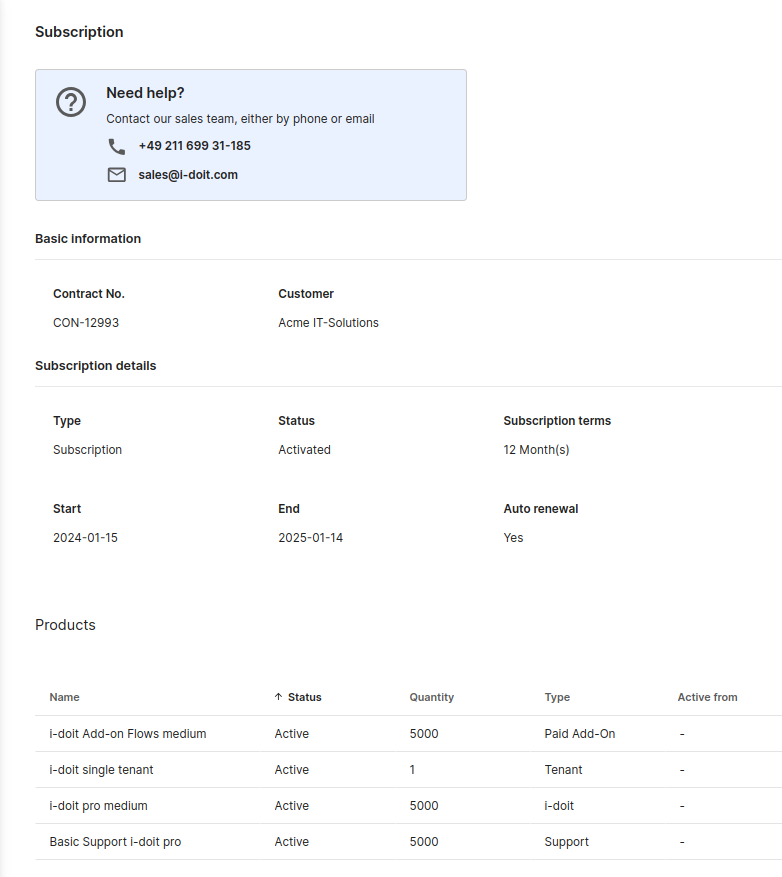Click the Need help? heading
Screen dimensions: 782x877
click(x=145, y=93)
